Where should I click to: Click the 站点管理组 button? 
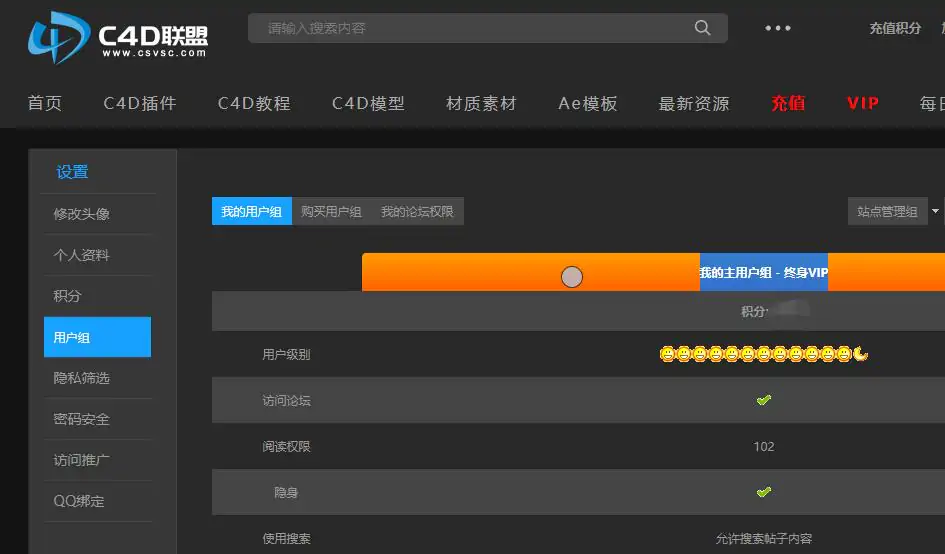(x=887, y=212)
